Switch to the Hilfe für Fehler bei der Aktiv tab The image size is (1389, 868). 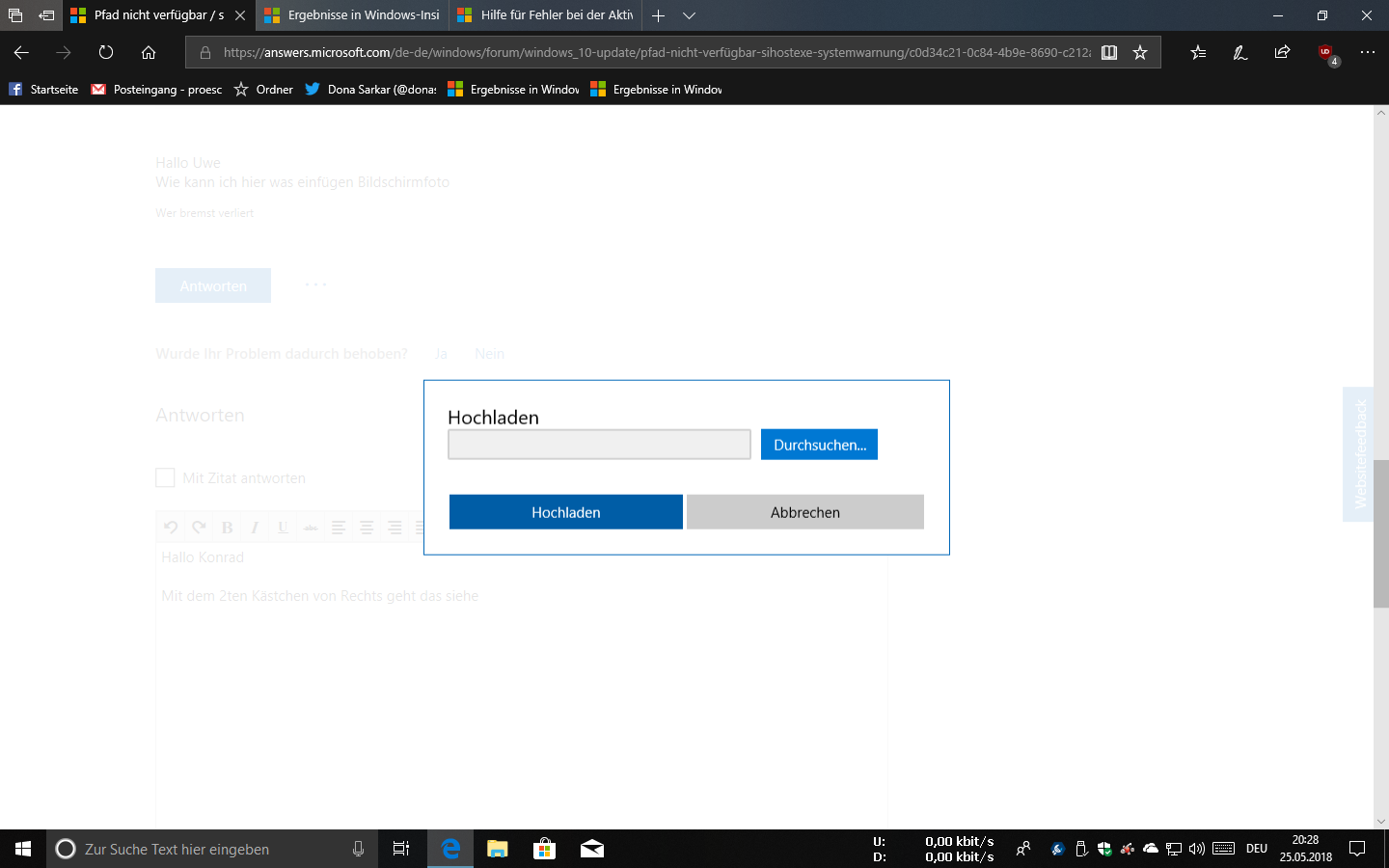546,15
